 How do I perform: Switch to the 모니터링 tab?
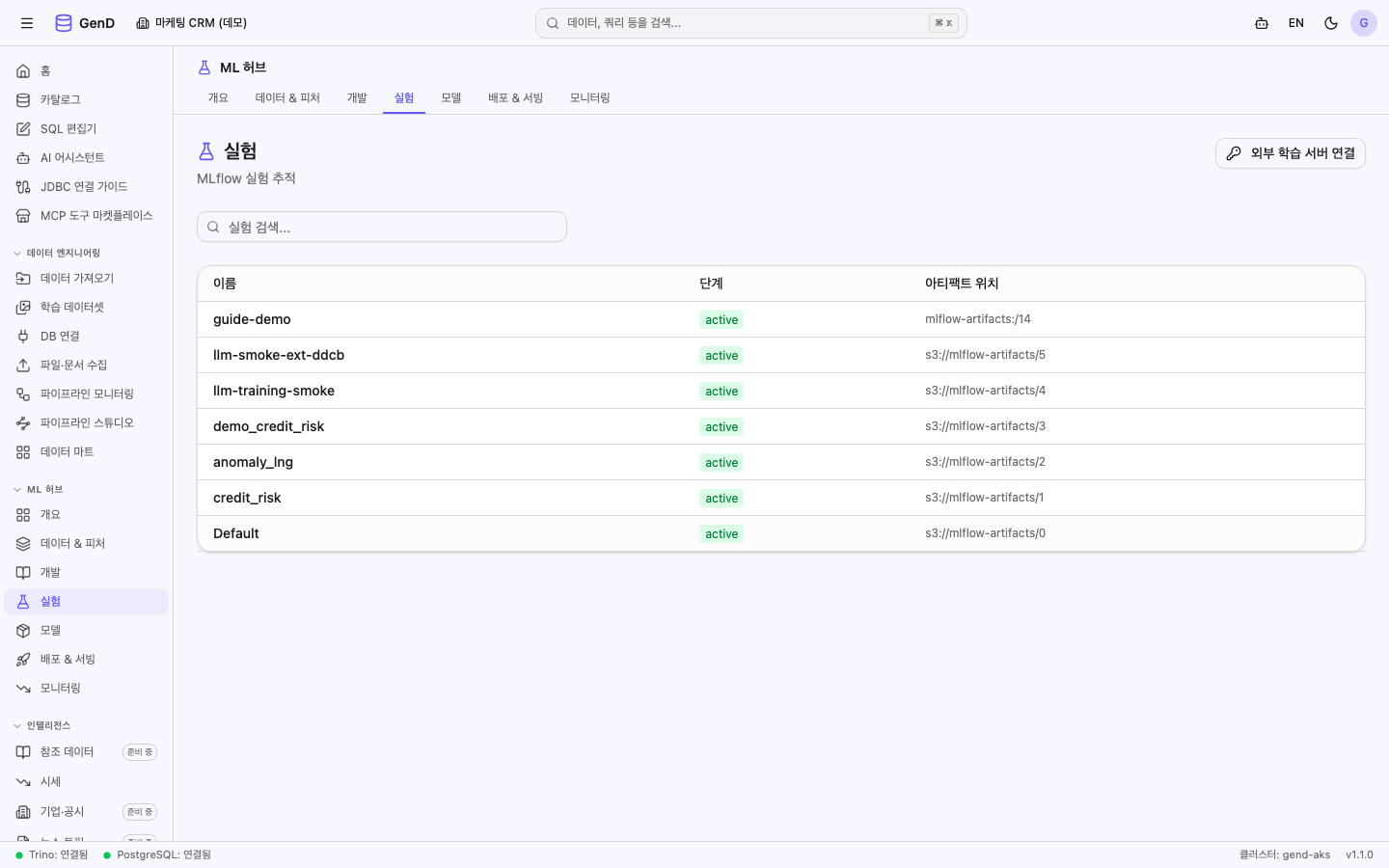coord(590,98)
